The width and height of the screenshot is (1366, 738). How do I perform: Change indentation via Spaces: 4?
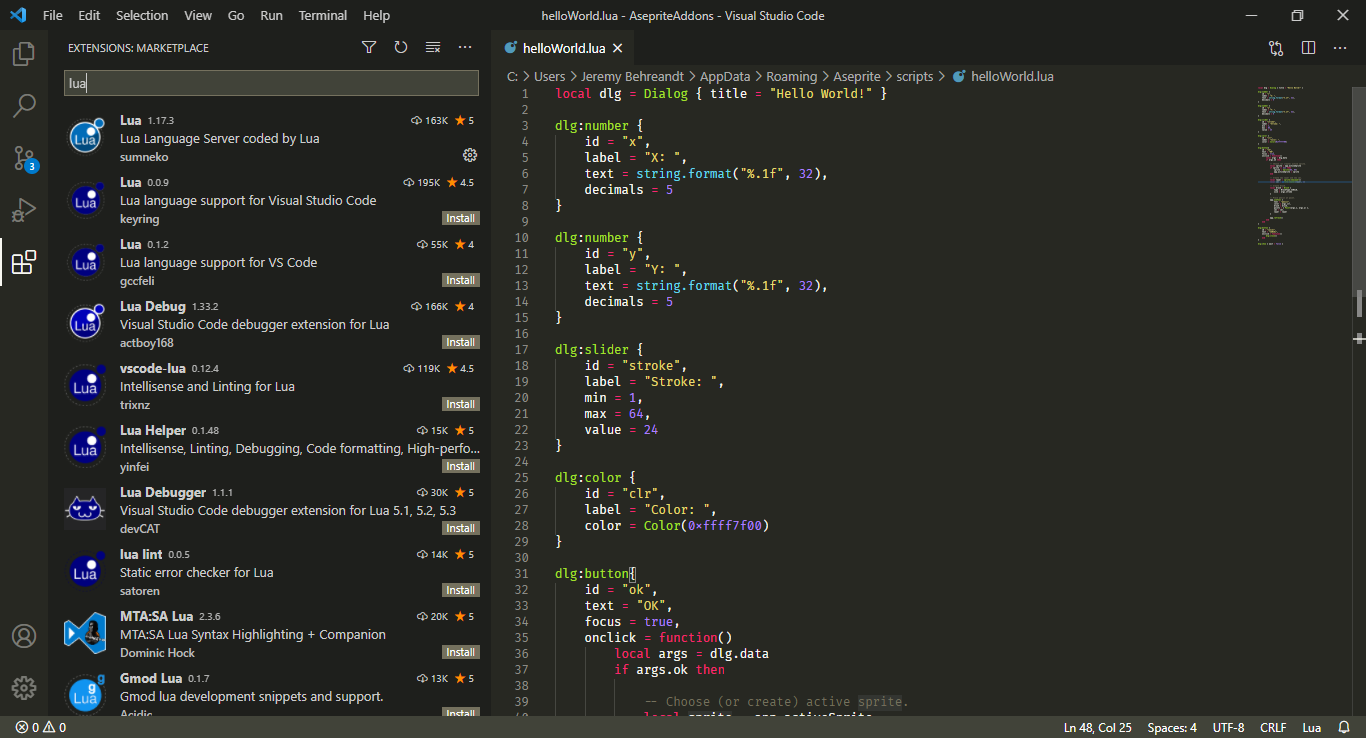pos(1172,728)
